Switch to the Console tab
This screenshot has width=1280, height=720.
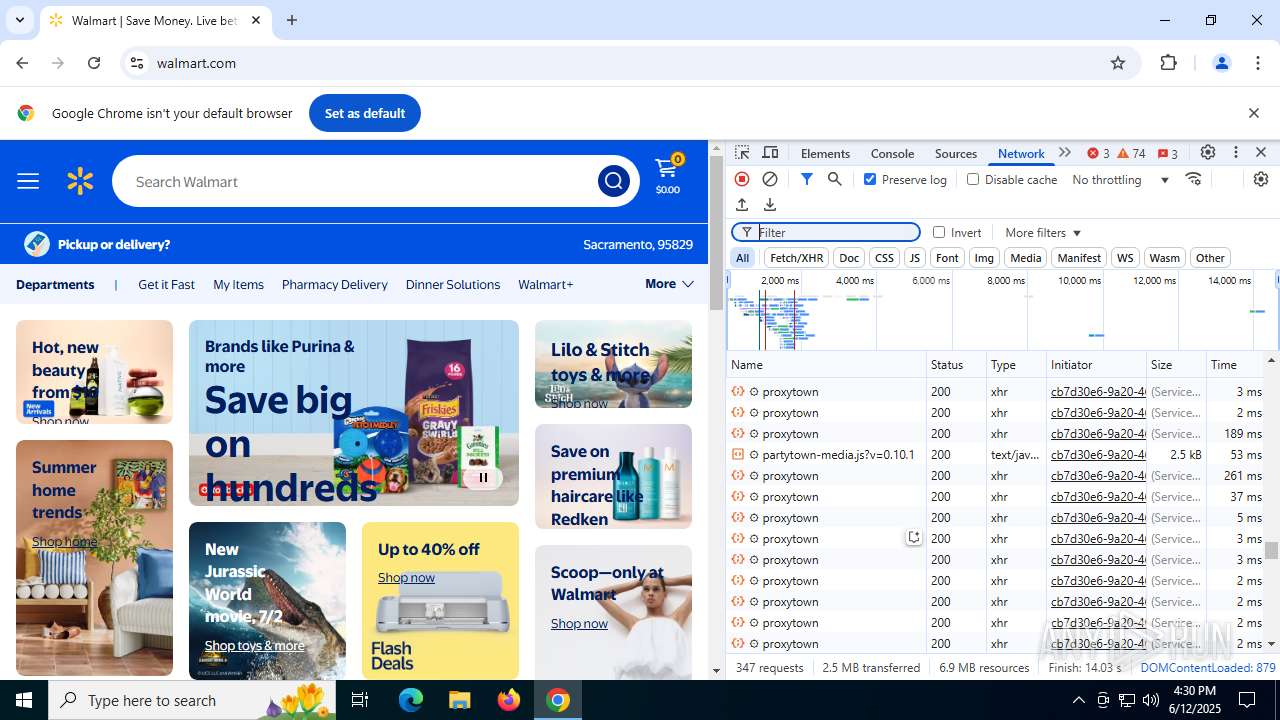pyautogui.click(x=892, y=153)
